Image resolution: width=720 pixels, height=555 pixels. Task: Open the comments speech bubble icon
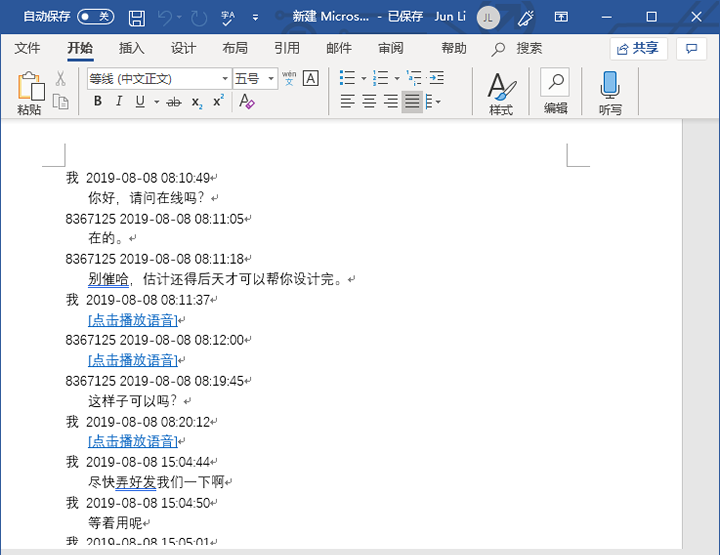click(691, 48)
